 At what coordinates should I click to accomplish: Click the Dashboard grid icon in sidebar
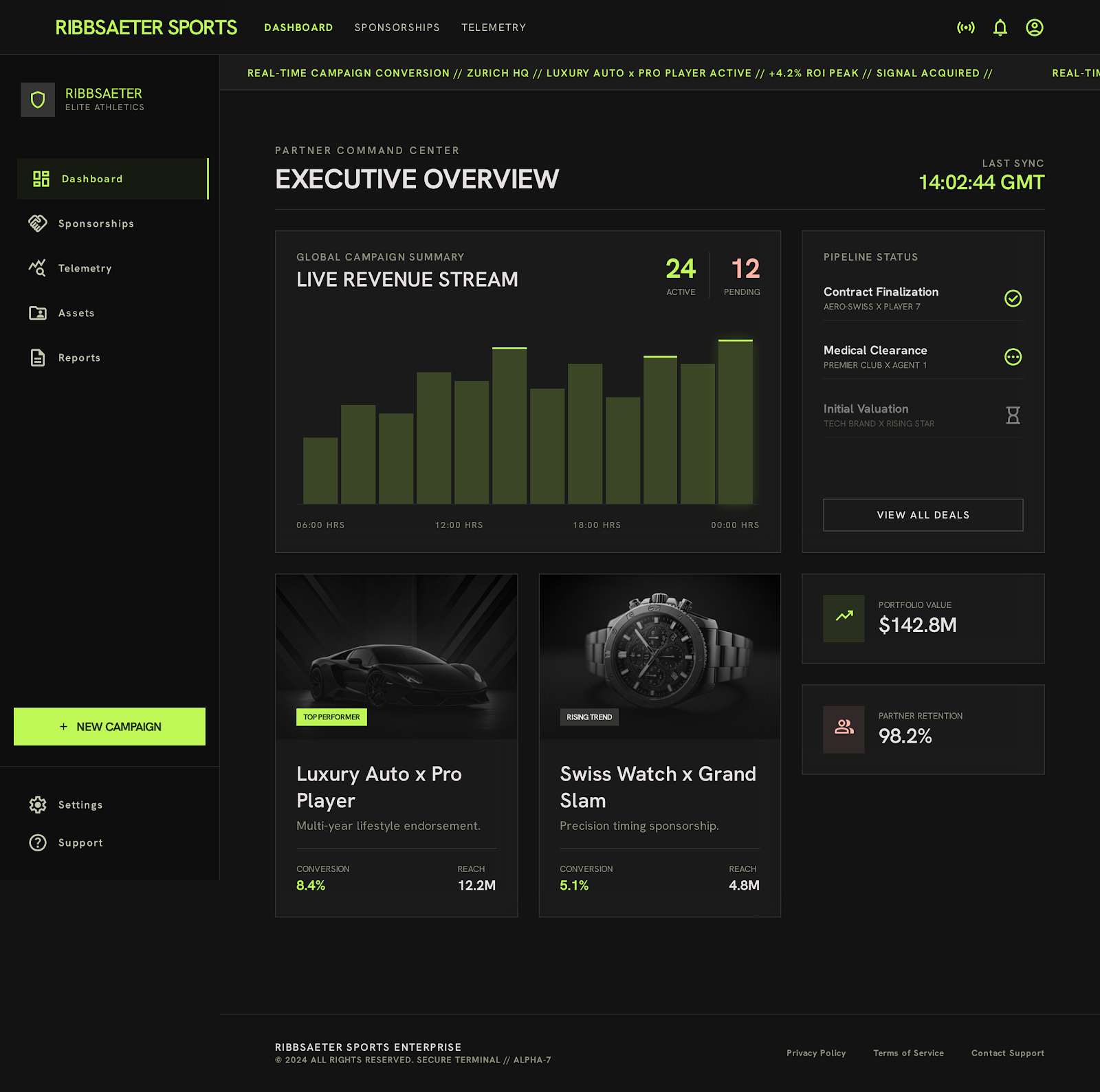pos(41,179)
